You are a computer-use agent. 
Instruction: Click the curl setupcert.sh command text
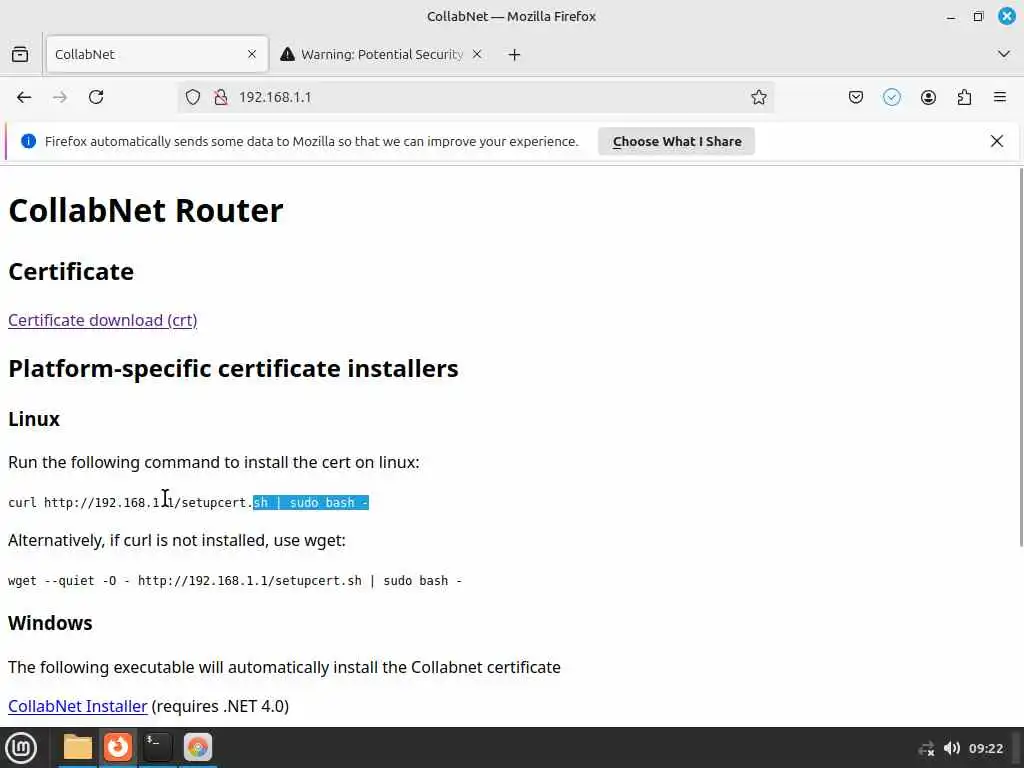189,502
